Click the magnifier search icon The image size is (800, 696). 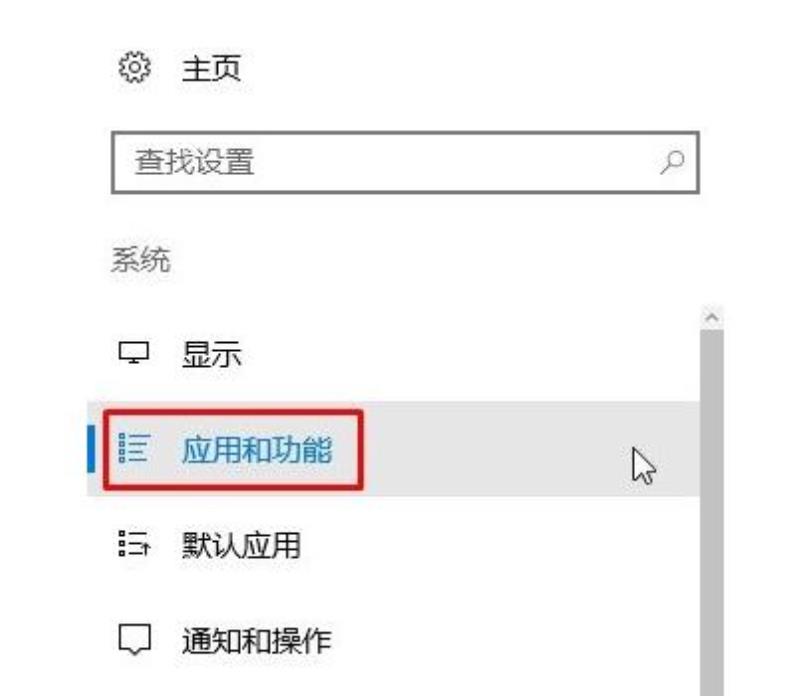[672, 162]
